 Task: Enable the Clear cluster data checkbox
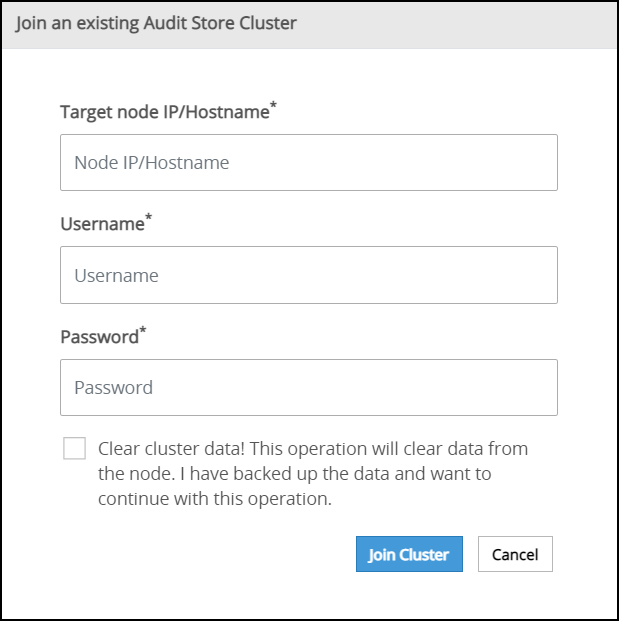pyautogui.click(x=74, y=448)
